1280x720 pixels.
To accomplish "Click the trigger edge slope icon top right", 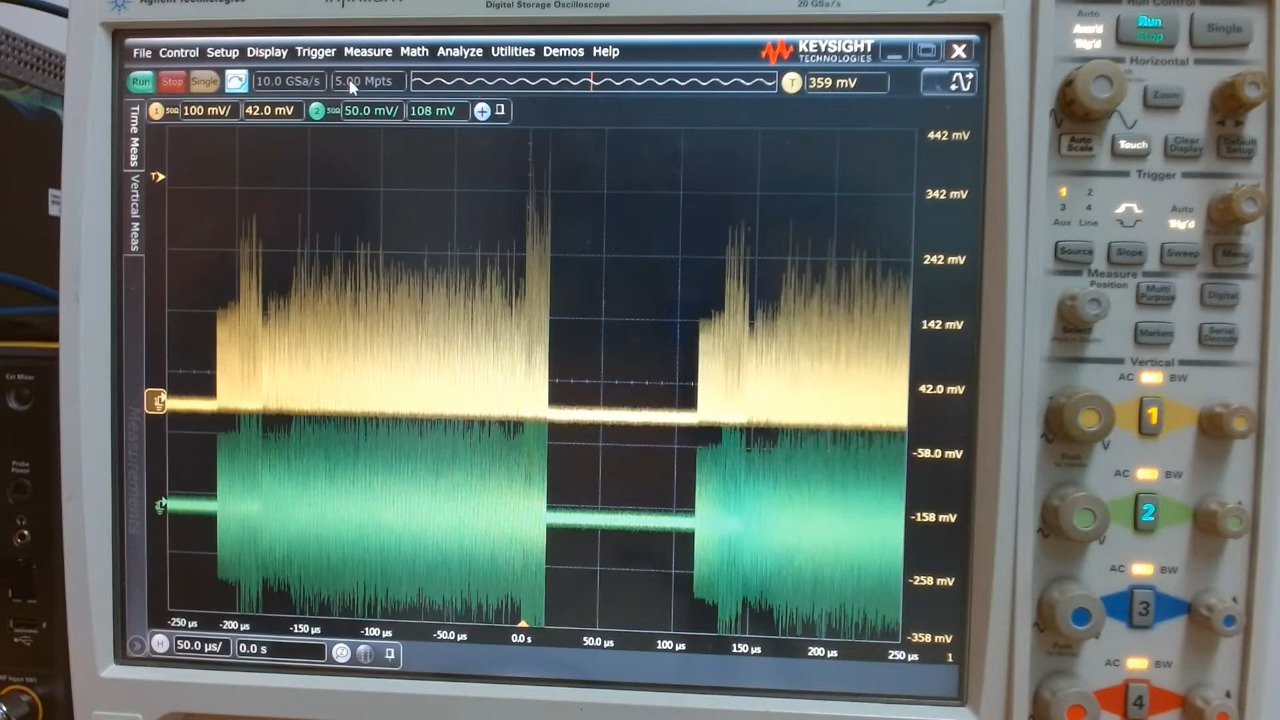I will pyautogui.click(x=948, y=82).
